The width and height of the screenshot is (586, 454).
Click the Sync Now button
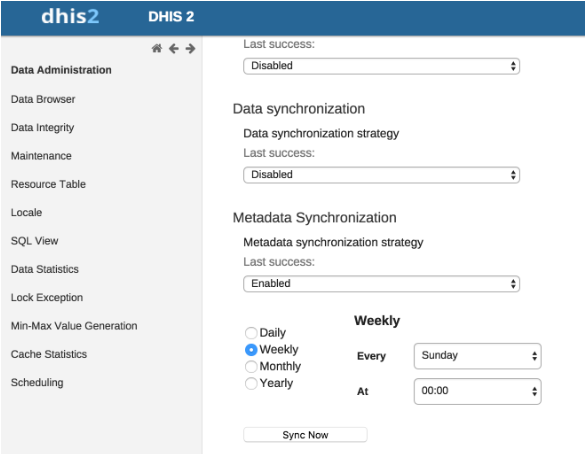305,435
